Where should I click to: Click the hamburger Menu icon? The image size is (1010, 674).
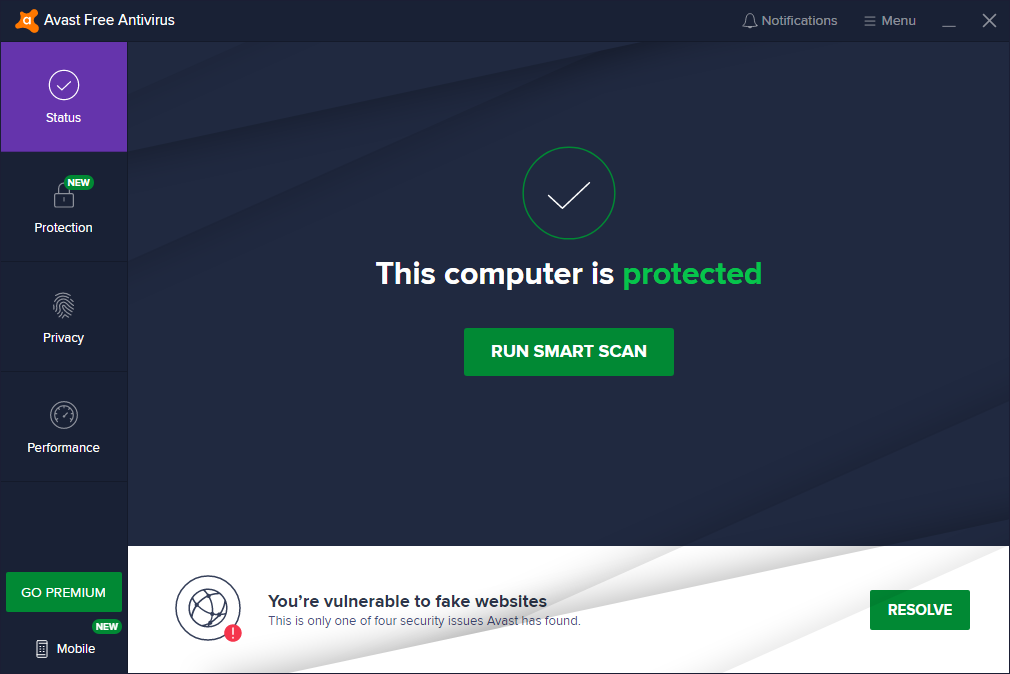pyautogui.click(x=870, y=21)
